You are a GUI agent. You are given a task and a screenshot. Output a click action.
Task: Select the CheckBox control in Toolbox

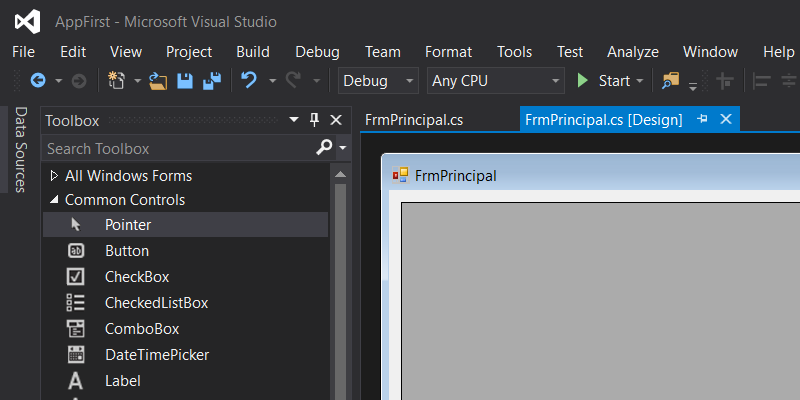coord(136,277)
